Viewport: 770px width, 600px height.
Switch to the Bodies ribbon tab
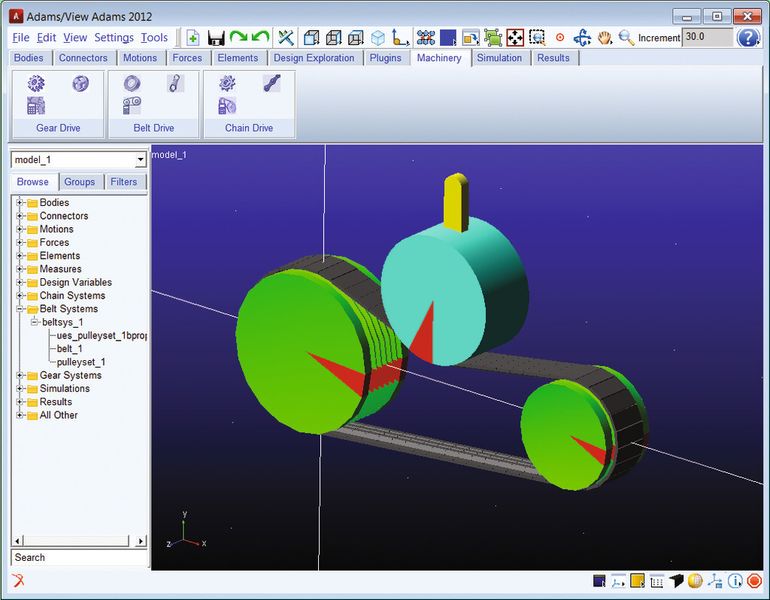click(28, 58)
